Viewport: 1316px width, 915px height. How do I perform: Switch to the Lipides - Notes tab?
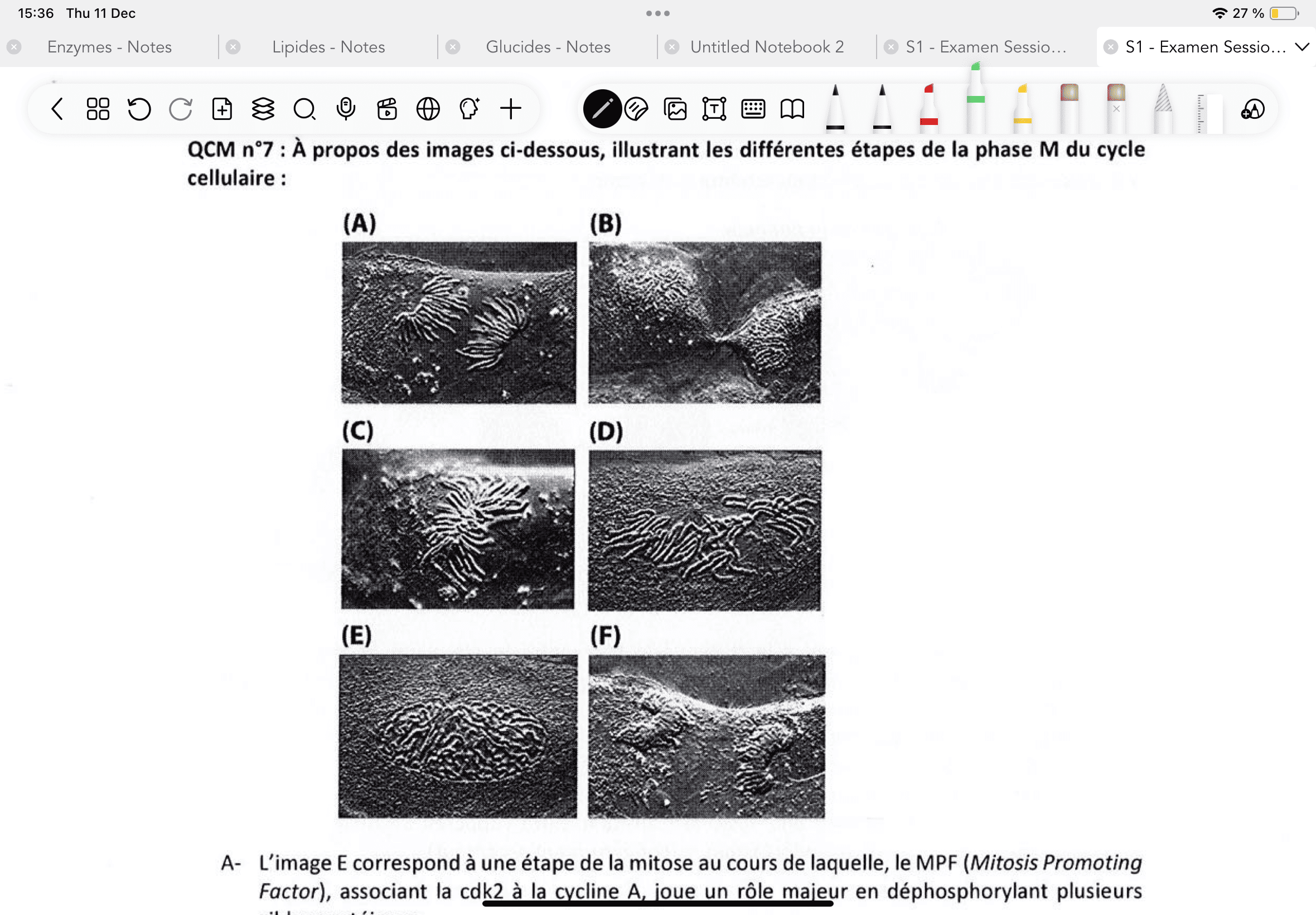coord(328,47)
